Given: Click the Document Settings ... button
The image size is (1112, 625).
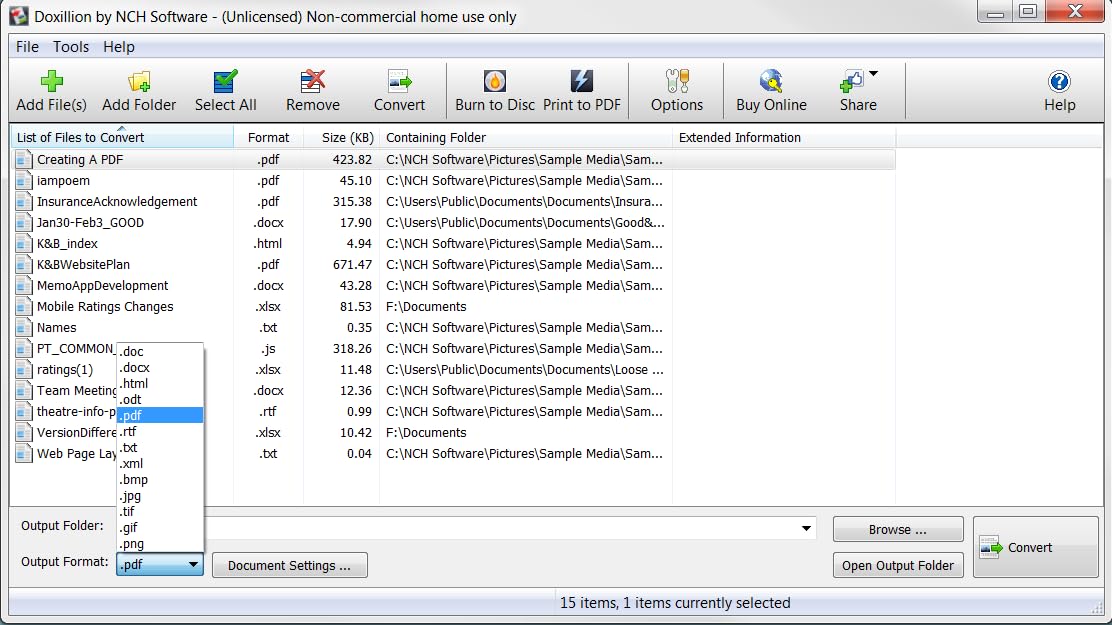Looking at the screenshot, I should point(289,565).
